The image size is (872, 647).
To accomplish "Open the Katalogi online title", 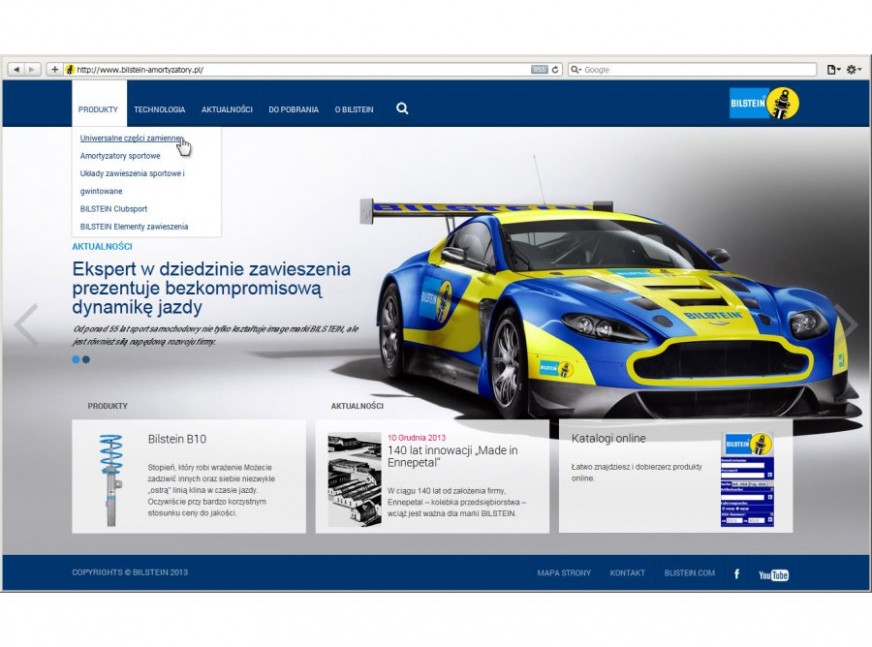I will point(608,438).
